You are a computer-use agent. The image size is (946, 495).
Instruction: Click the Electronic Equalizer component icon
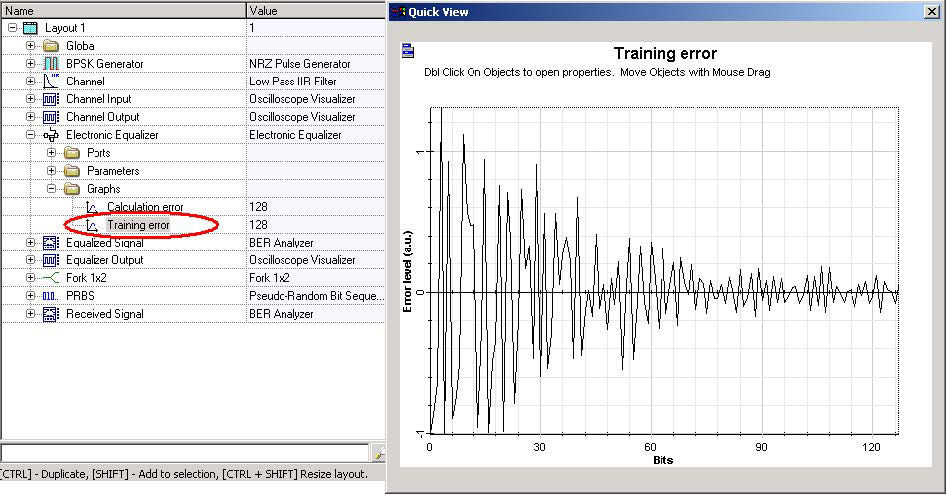pyautogui.click(x=51, y=135)
